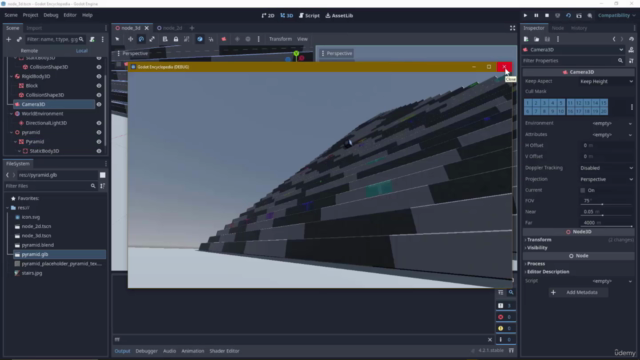The width and height of the screenshot is (640, 360).
Task: Switch scene tree to Remote
Action: pyautogui.click(x=29, y=51)
